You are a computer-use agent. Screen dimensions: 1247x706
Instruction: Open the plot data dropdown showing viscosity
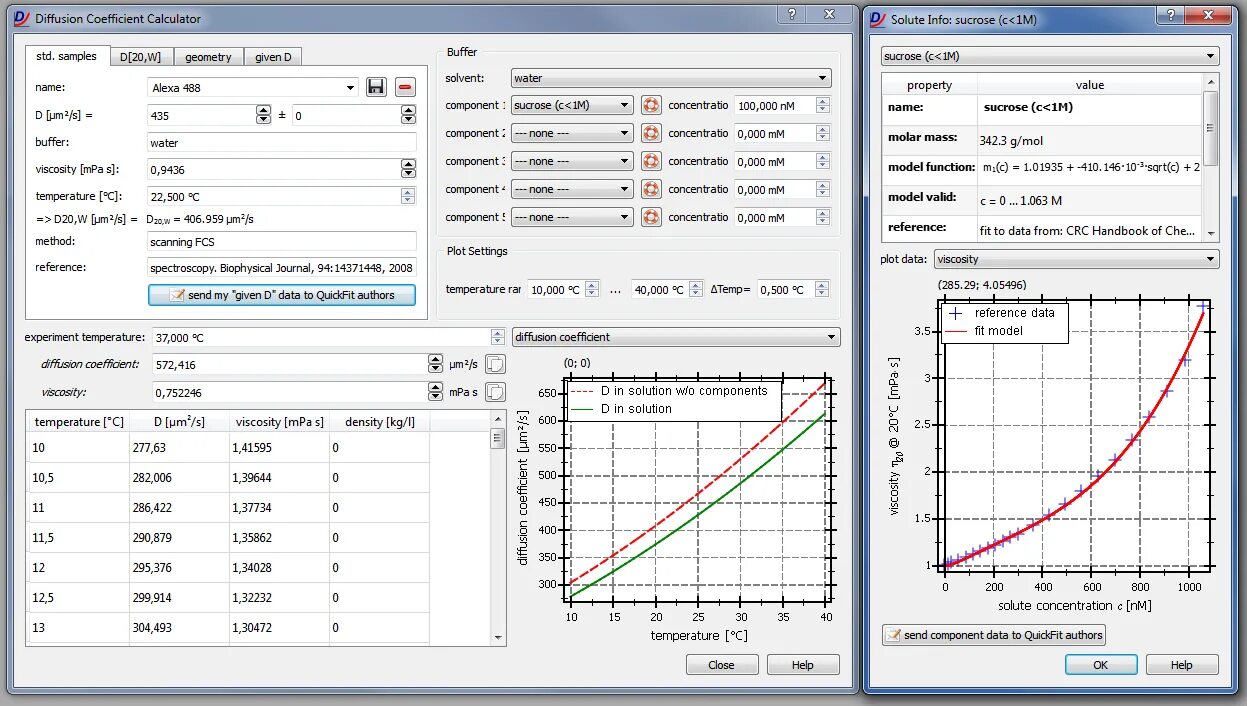point(1076,259)
